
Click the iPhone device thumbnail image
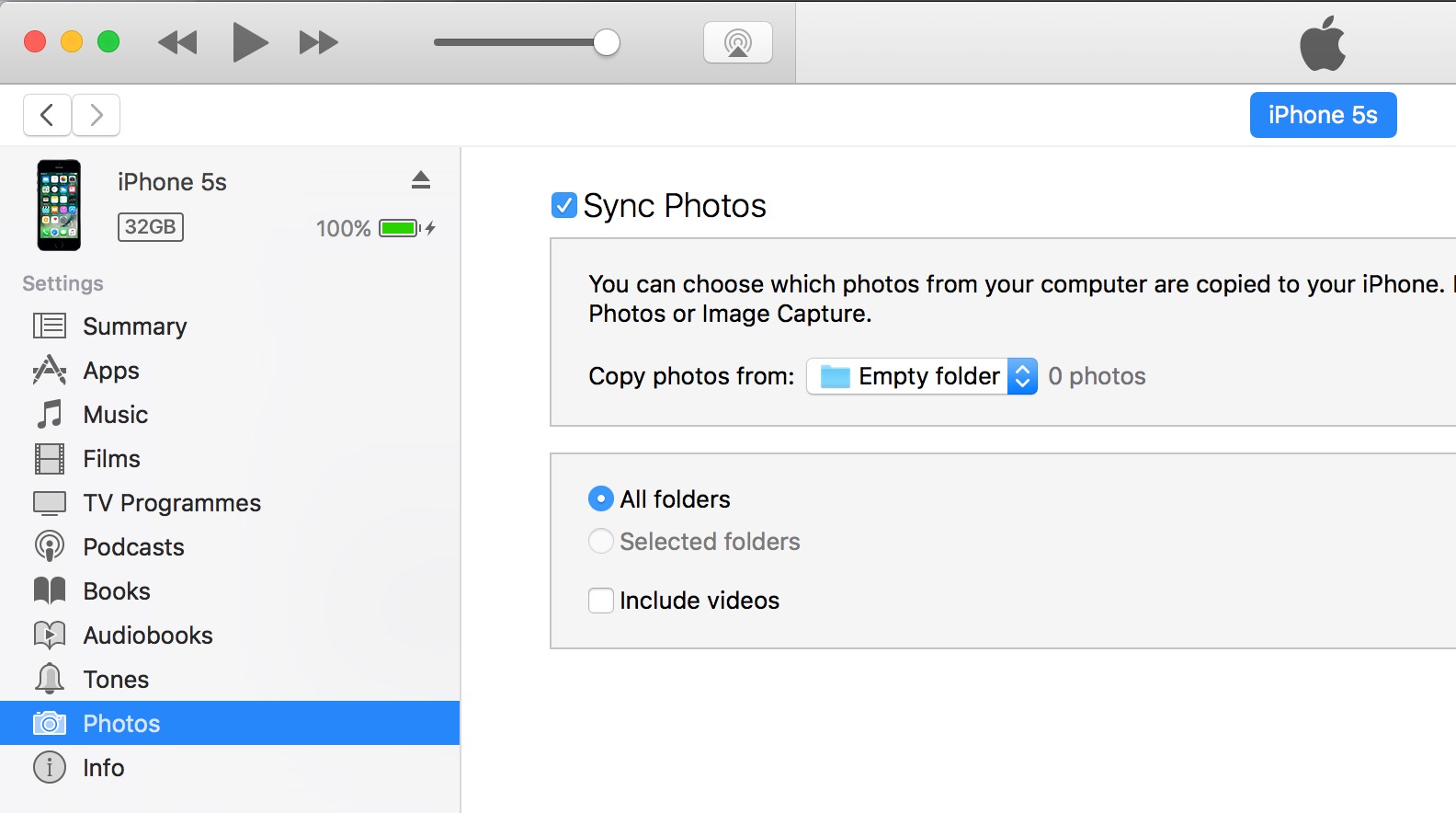[x=59, y=205]
